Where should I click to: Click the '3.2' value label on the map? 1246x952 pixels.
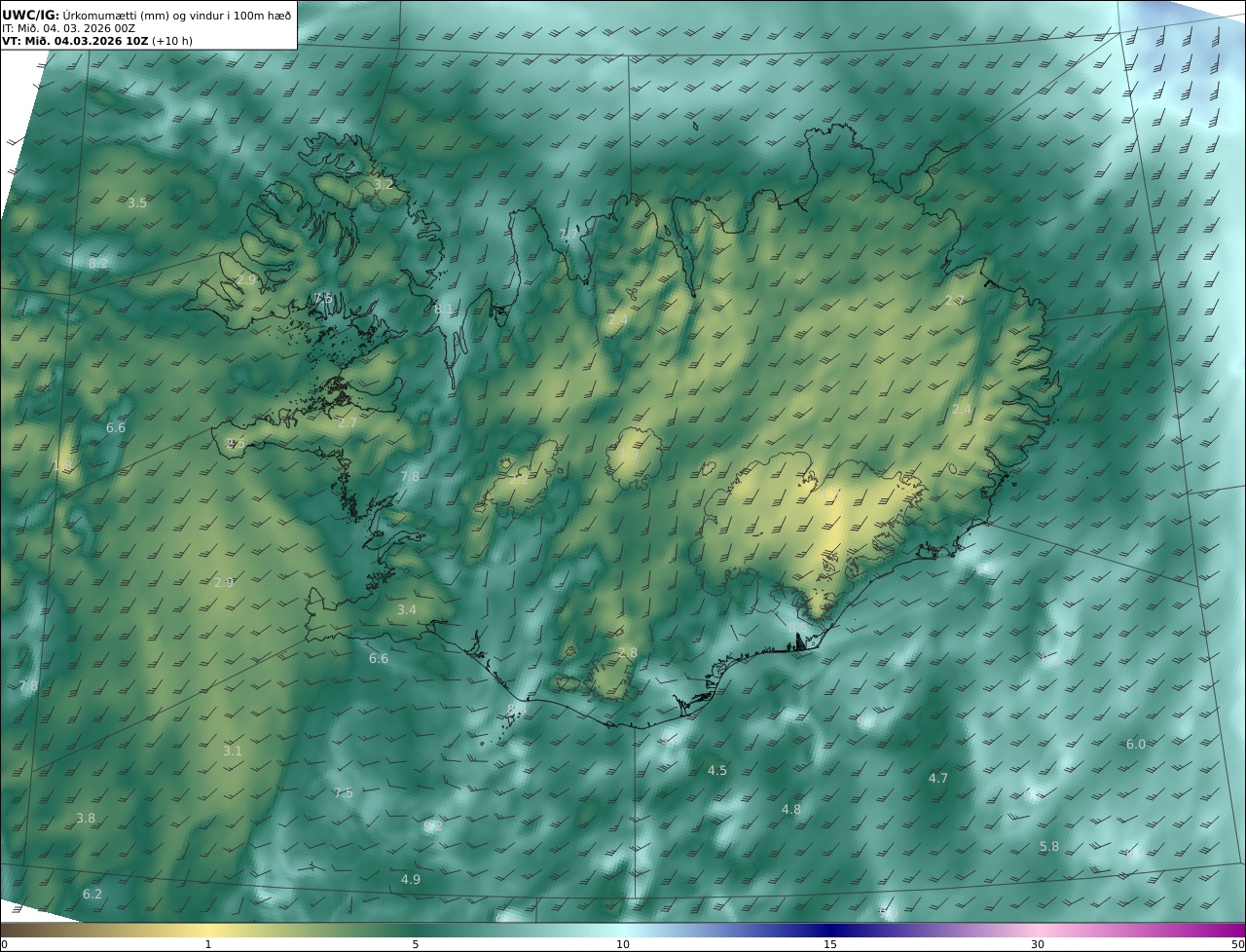pos(384,184)
